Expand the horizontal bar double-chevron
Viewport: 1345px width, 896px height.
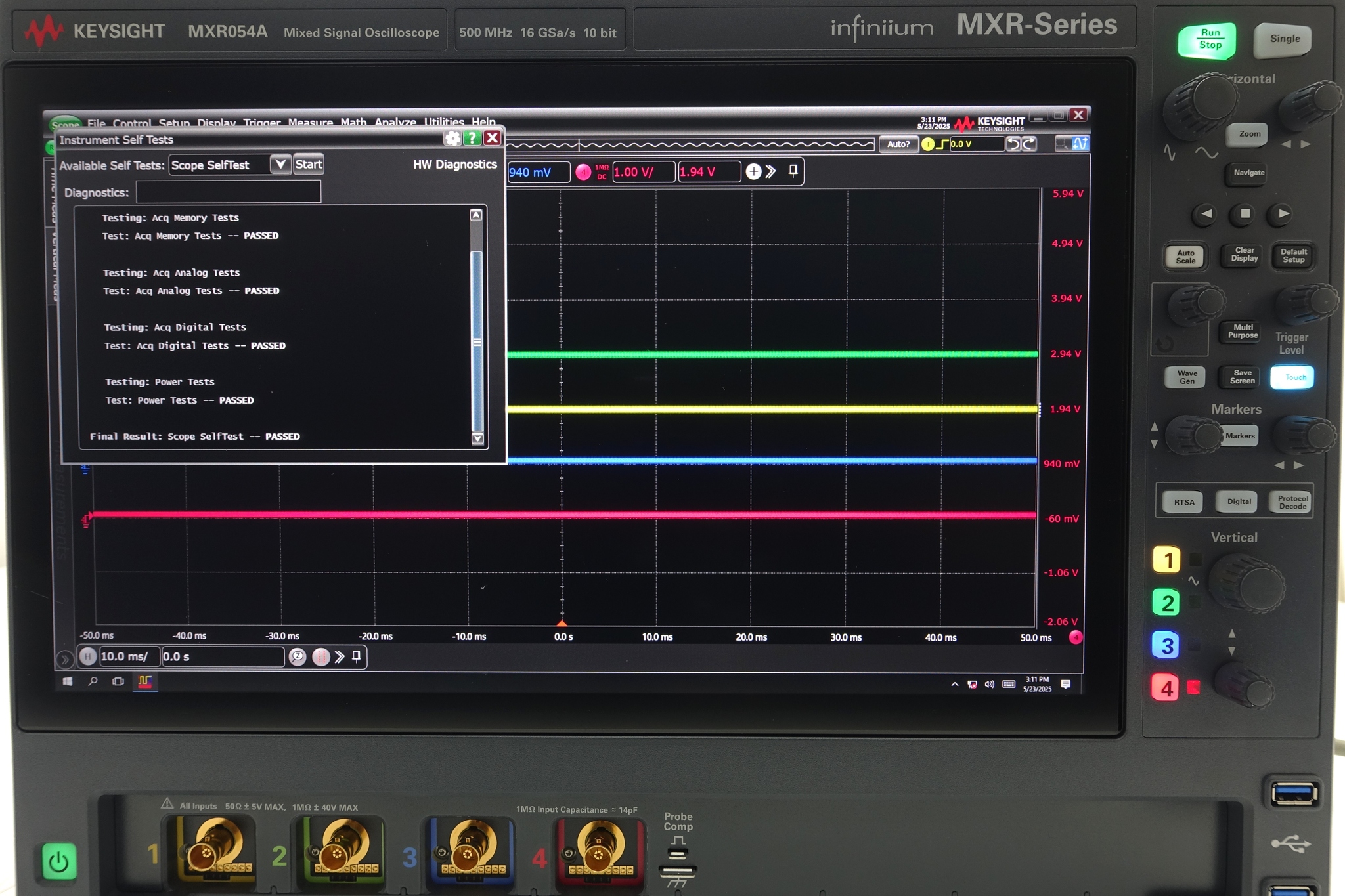point(340,656)
